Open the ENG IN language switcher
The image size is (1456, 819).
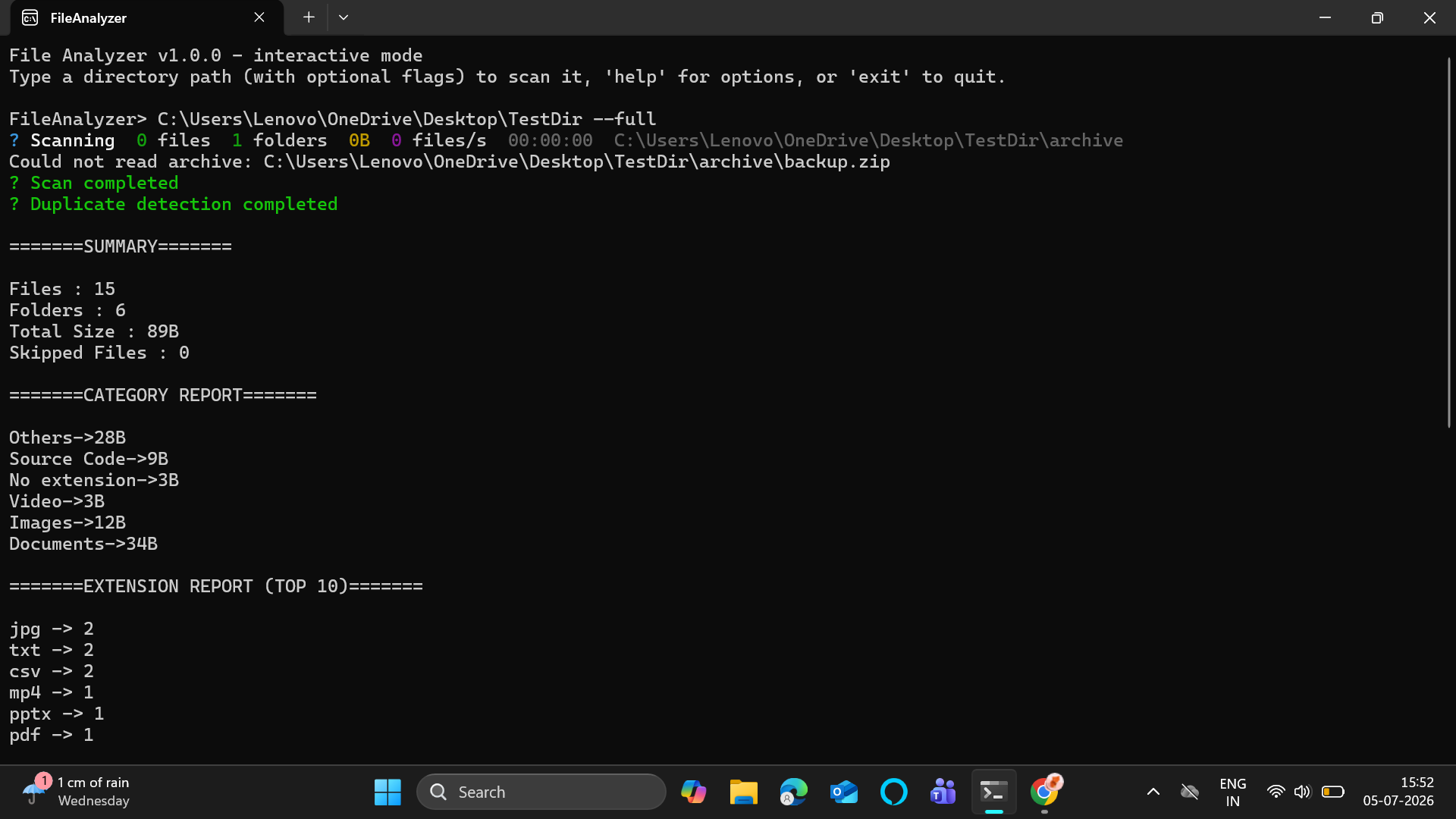pyautogui.click(x=1233, y=792)
